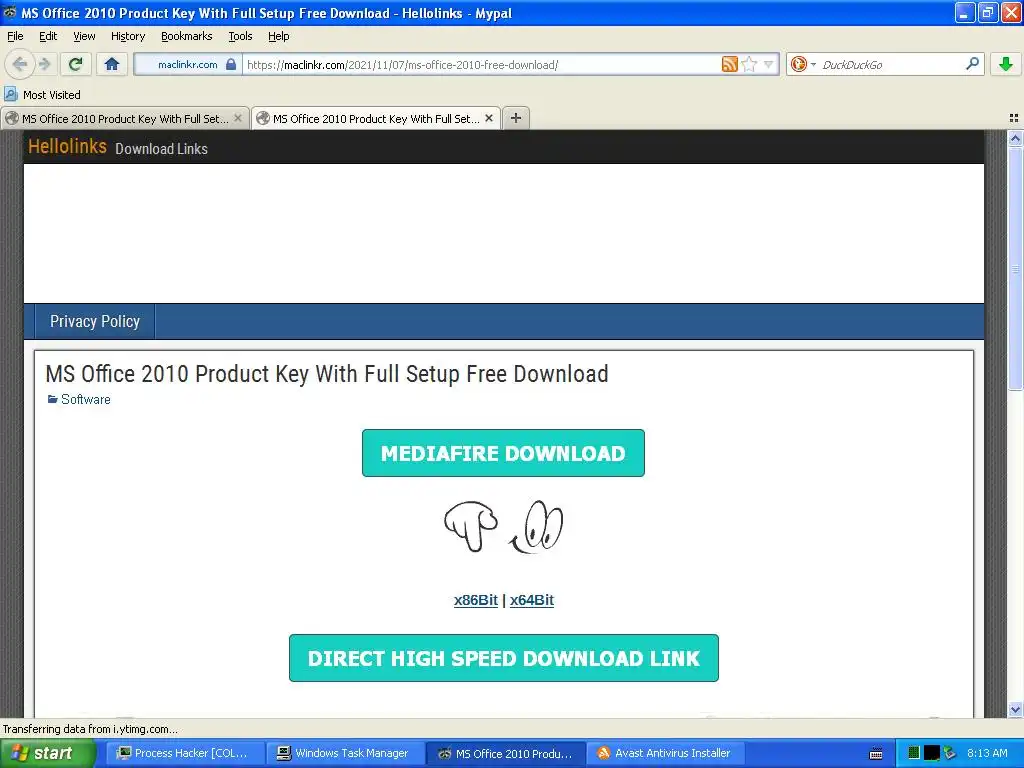Open a new tab with plus button
The height and width of the screenshot is (768, 1024).
click(516, 118)
